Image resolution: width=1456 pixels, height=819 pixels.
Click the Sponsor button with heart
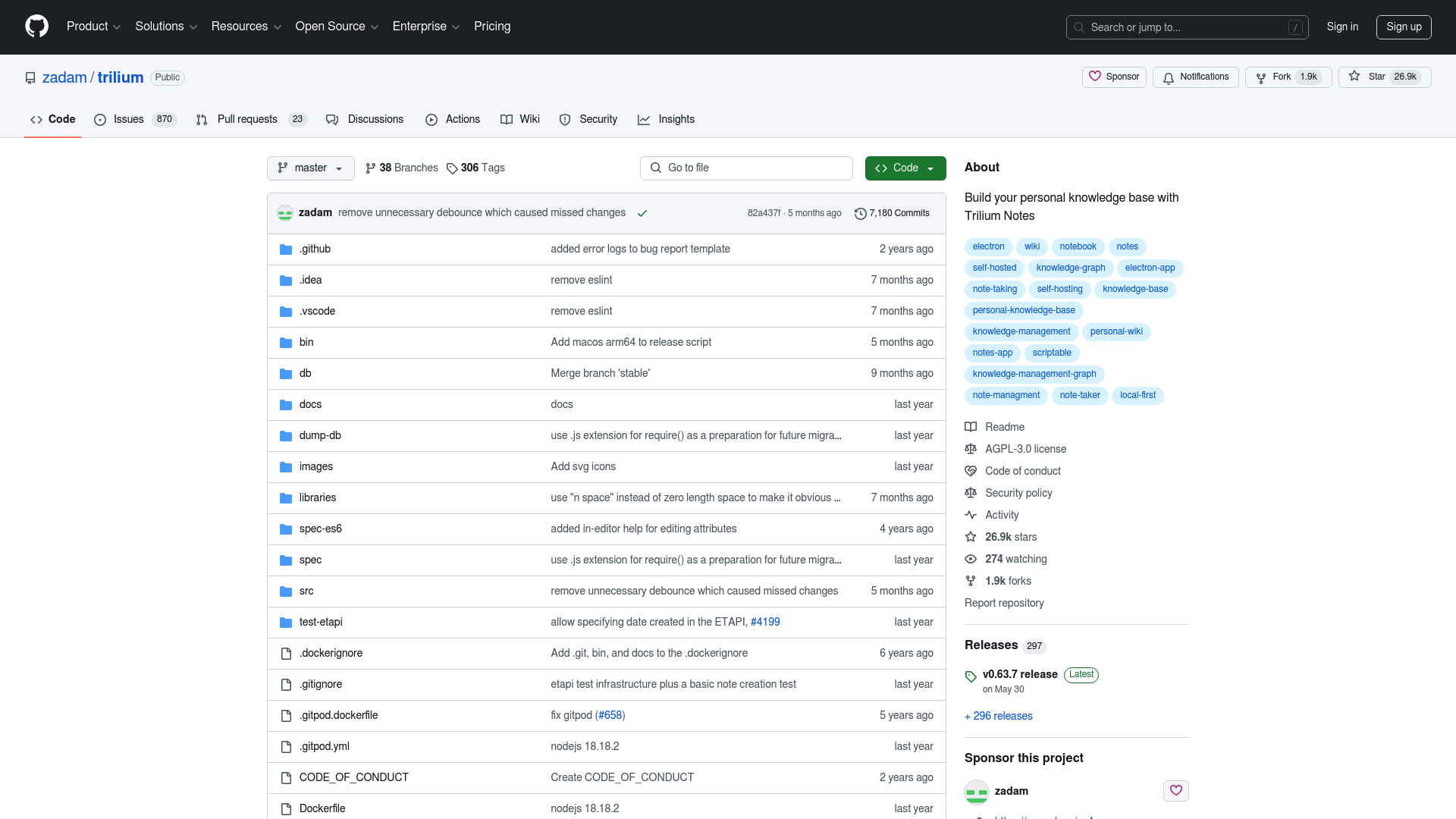tap(1114, 77)
